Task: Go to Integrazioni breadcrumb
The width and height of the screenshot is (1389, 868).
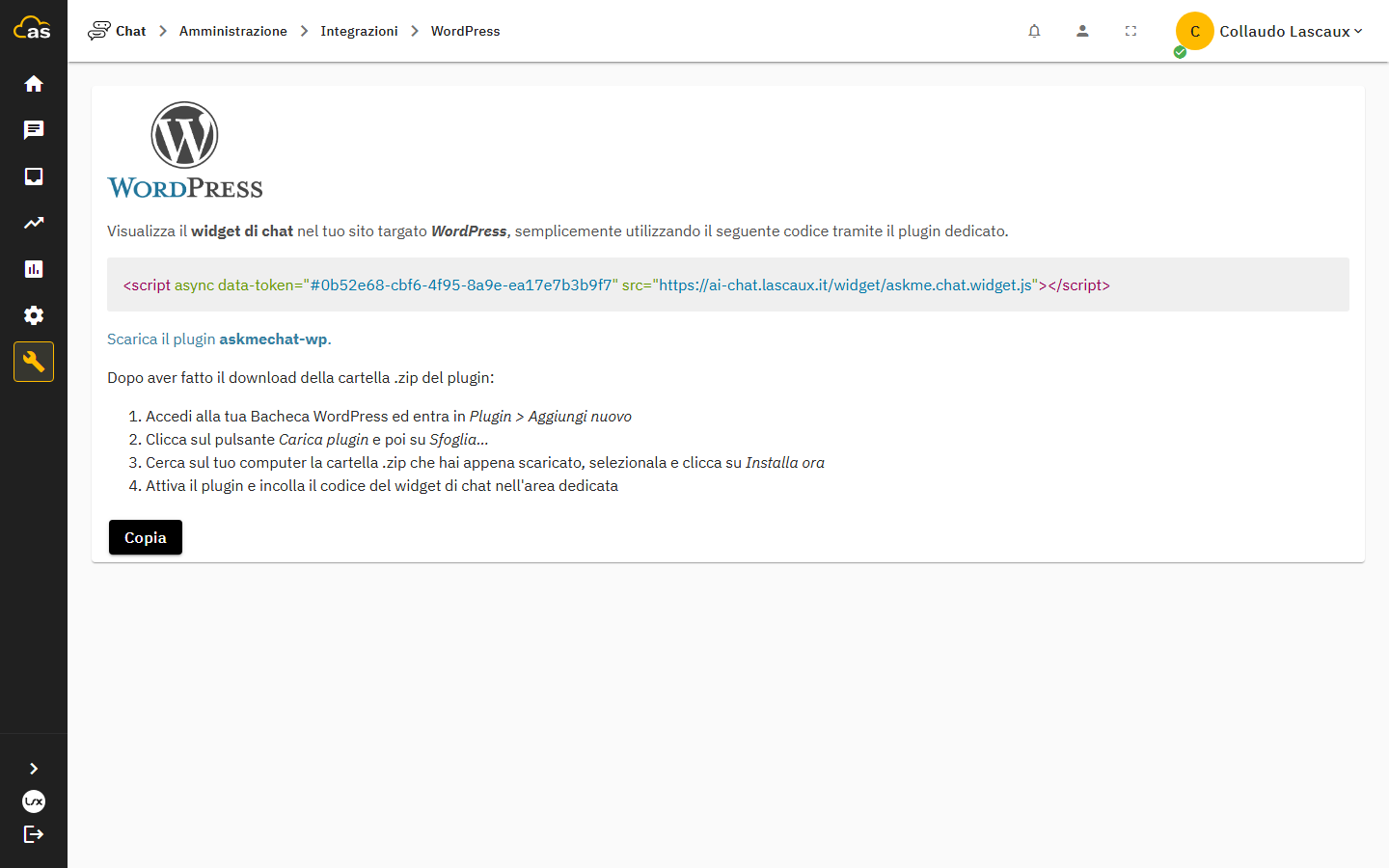Action: pyautogui.click(x=359, y=31)
